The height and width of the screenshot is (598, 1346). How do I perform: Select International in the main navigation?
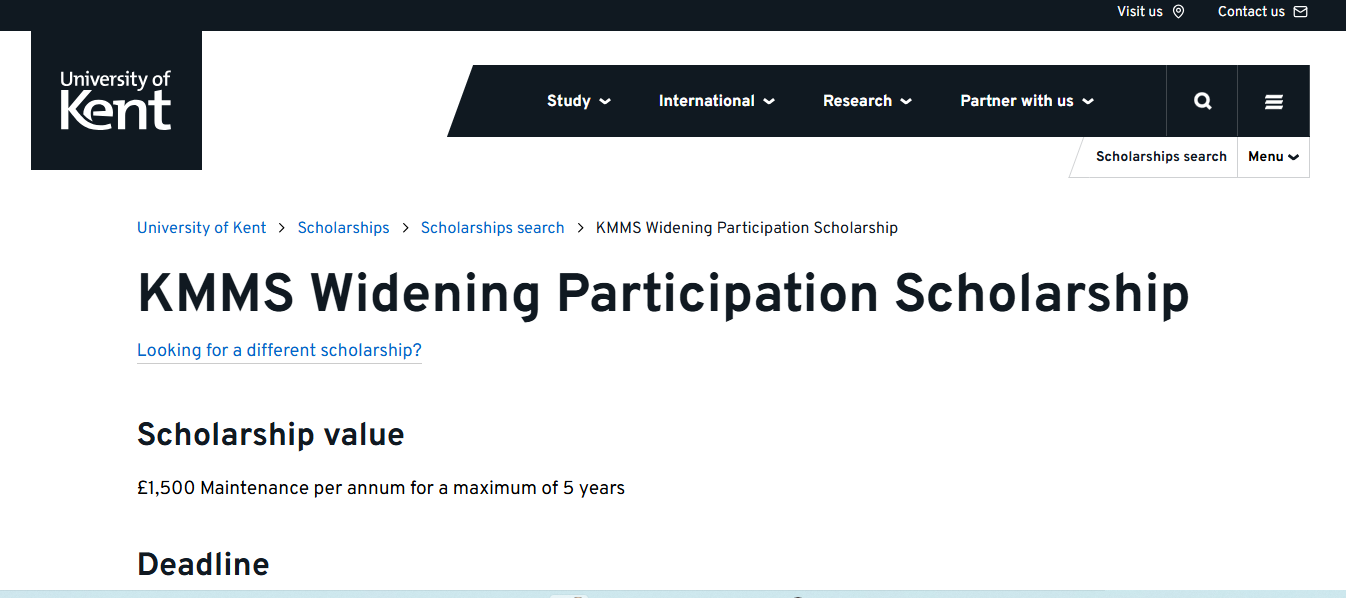click(x=707, y=101)
